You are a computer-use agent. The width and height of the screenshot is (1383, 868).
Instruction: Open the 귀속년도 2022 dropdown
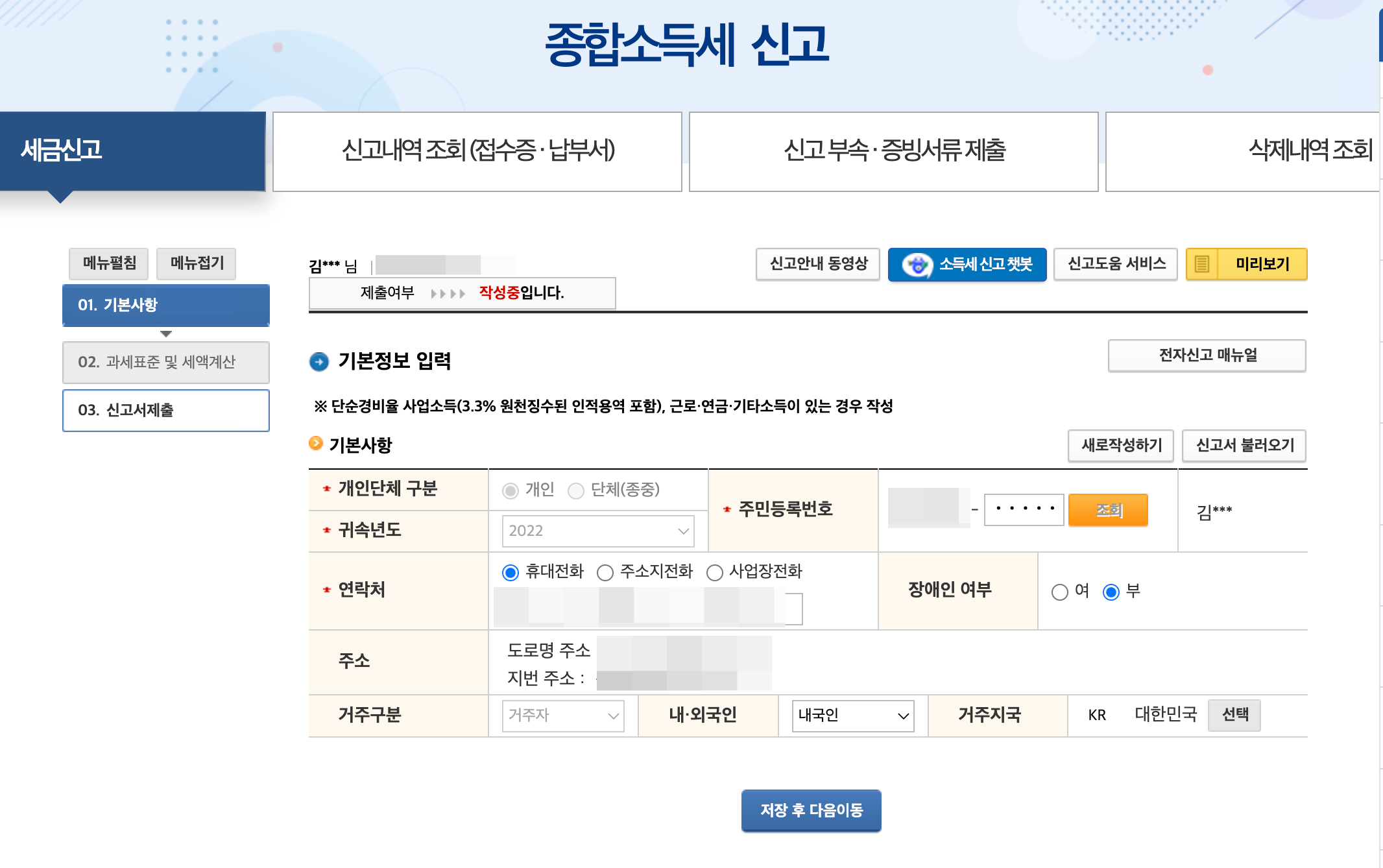(x=597, y=531)
